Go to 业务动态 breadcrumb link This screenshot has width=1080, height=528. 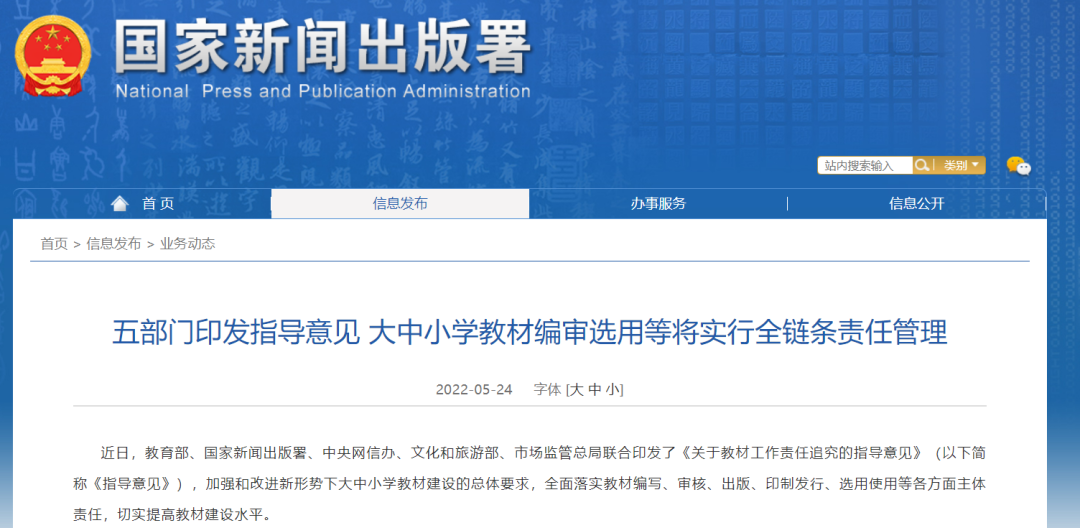click(187, 244)
